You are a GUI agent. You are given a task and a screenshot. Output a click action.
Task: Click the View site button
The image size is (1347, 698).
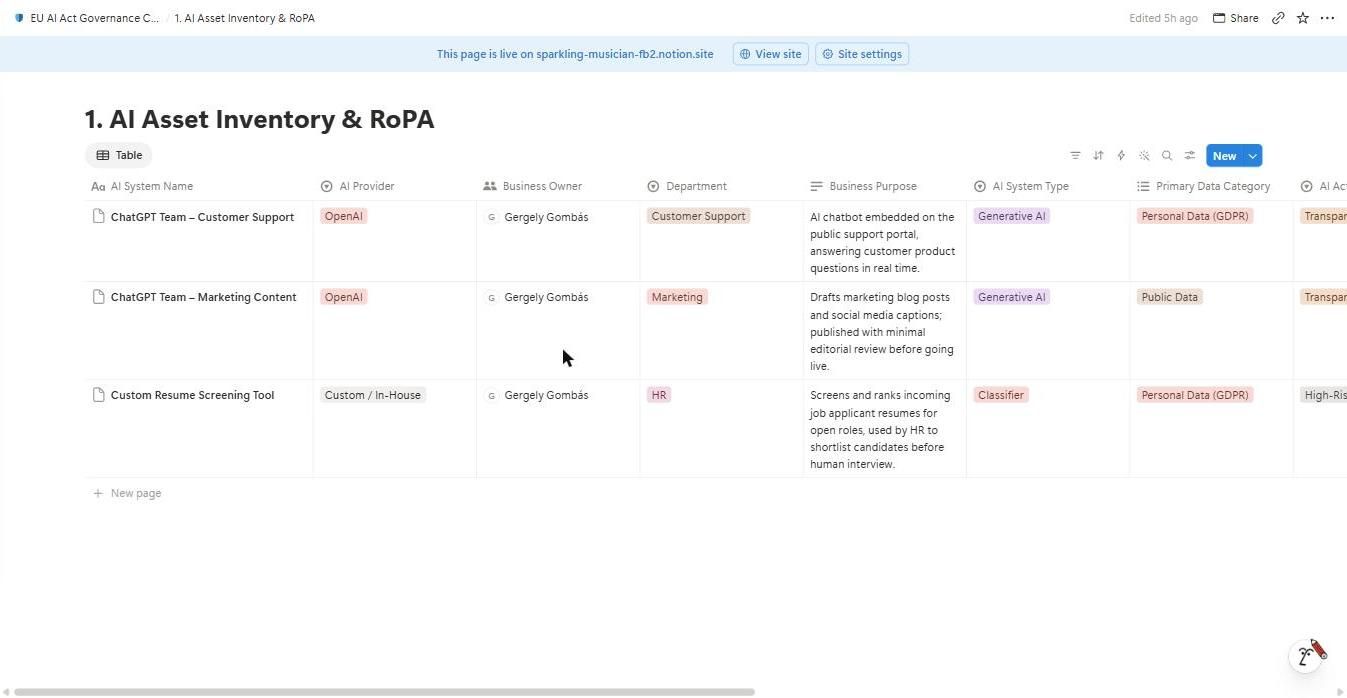[770, 54]
